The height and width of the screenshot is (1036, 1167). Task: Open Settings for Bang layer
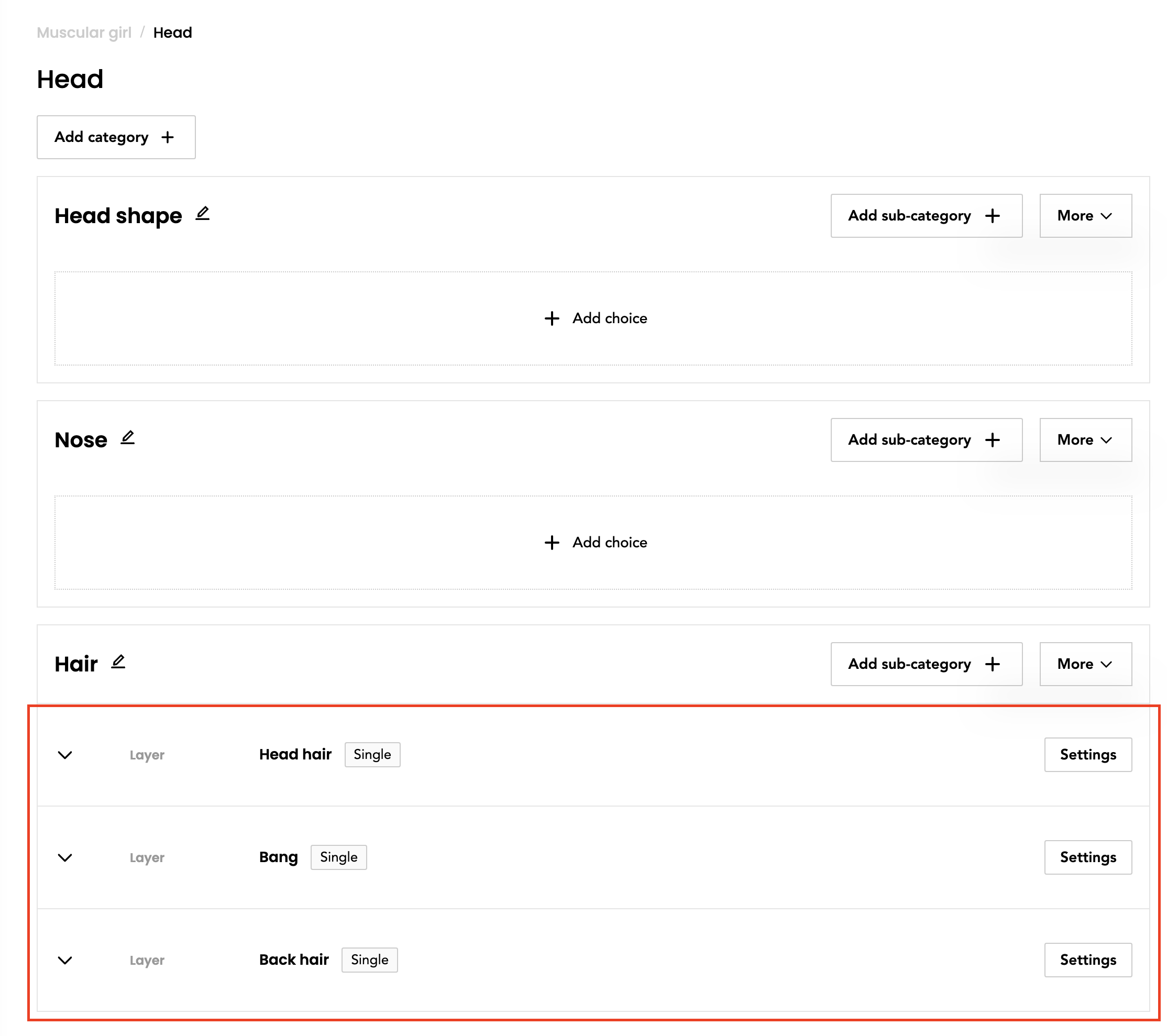point(1087,857)
